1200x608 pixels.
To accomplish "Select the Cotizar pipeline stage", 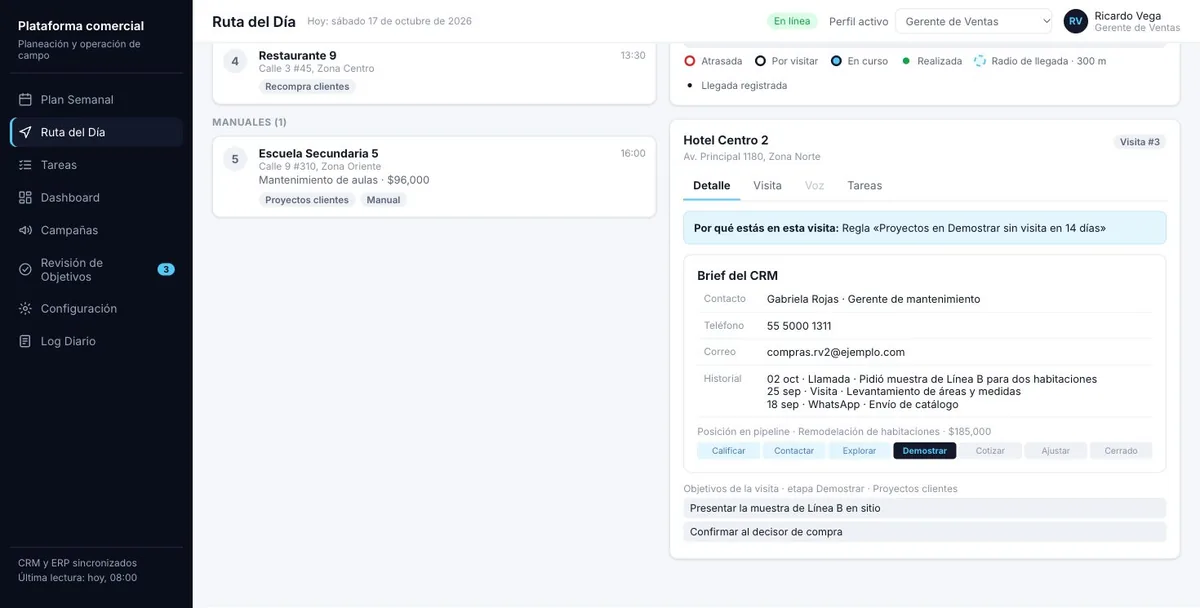I will click(990, 451).
